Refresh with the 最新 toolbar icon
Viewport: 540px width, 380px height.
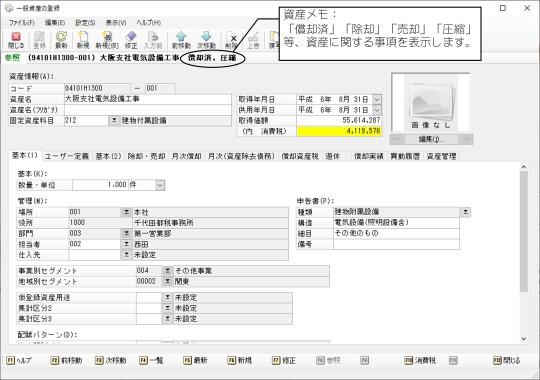click(x=61, y=40)
